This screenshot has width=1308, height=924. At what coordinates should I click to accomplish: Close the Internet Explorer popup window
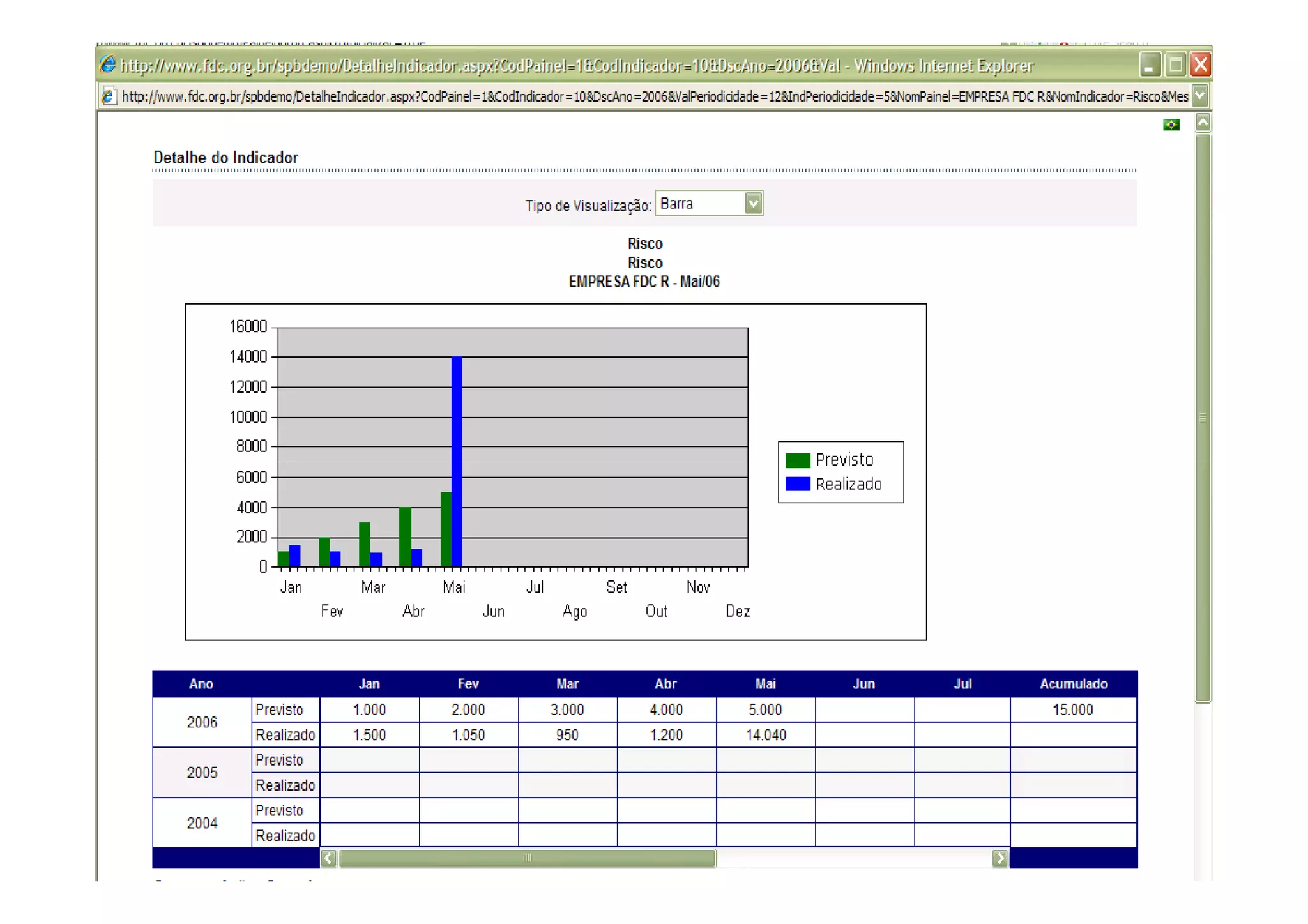pos(1201,65)
